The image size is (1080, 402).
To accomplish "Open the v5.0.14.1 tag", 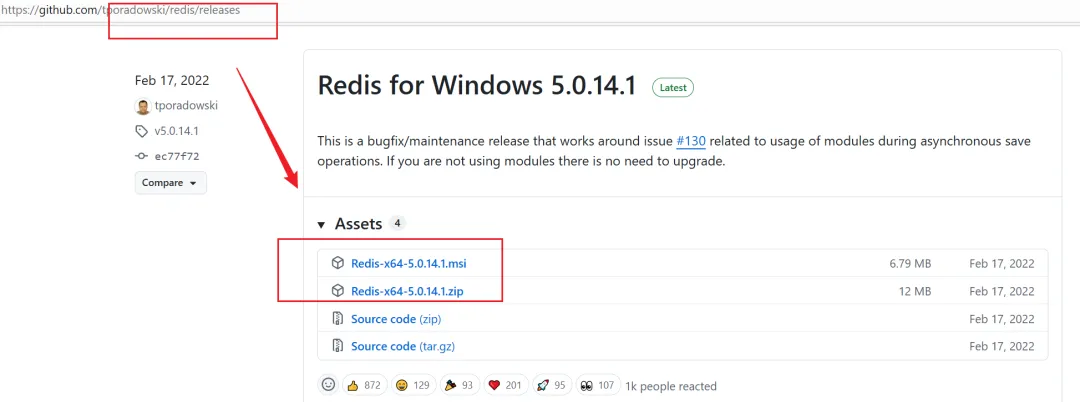I will tap(175, 131).
